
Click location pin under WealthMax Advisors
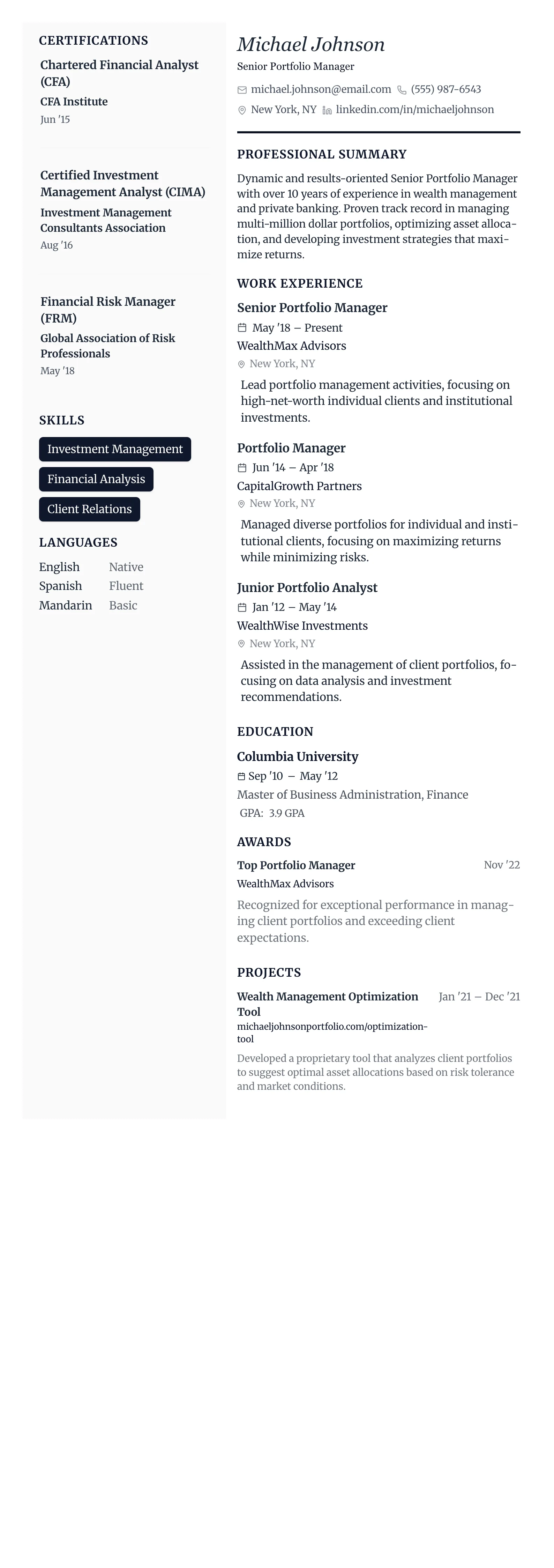pyautogui.click(x=241, y=364)
